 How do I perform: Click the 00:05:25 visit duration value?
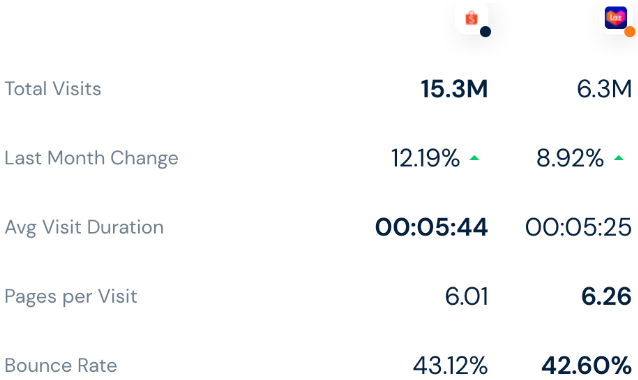(579, 227)
